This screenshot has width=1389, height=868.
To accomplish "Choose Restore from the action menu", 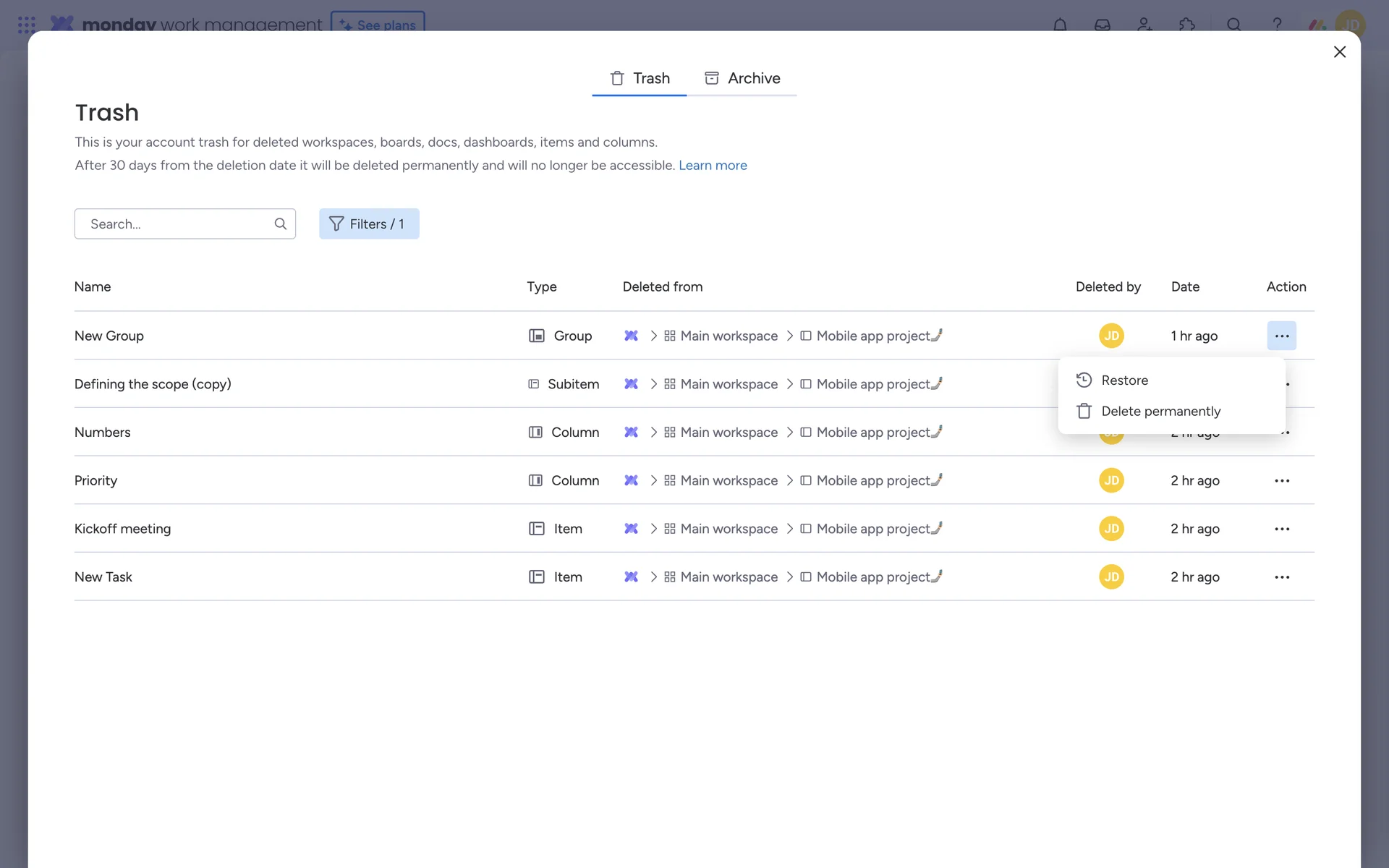I will [x=1124, y=380].
